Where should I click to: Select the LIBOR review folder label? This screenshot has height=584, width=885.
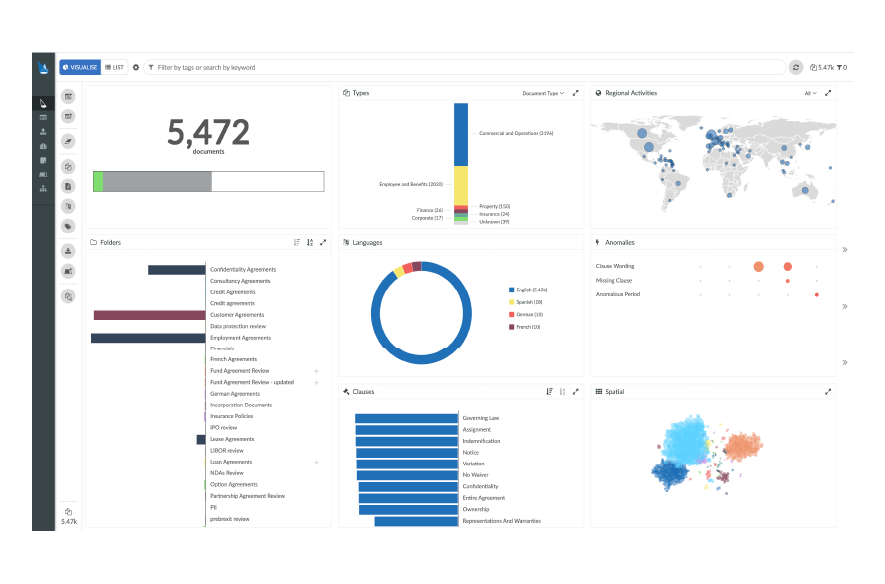point(227,451)
